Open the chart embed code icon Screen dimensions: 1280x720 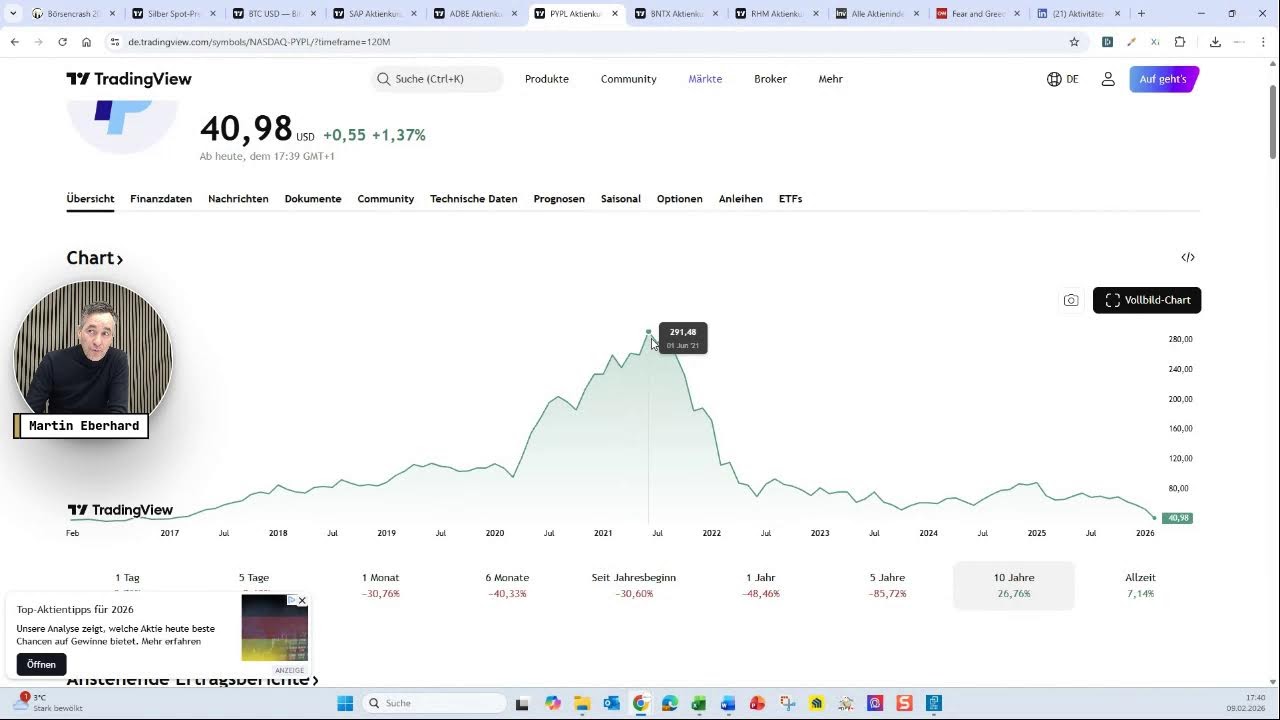click(x=1188, y=257)
